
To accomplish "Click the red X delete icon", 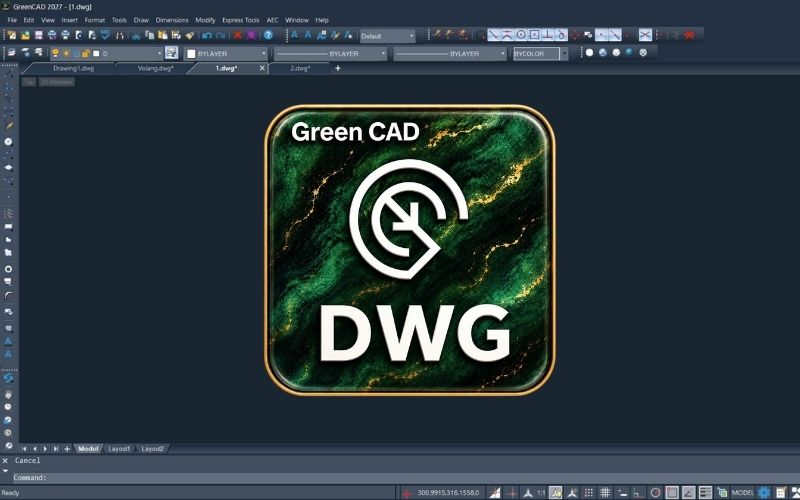I will pos(237,35).
